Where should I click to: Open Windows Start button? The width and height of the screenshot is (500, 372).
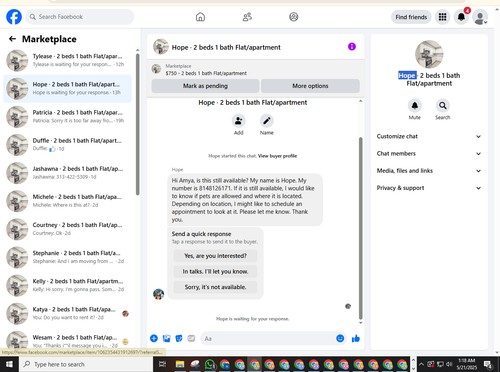click(9, 364)
